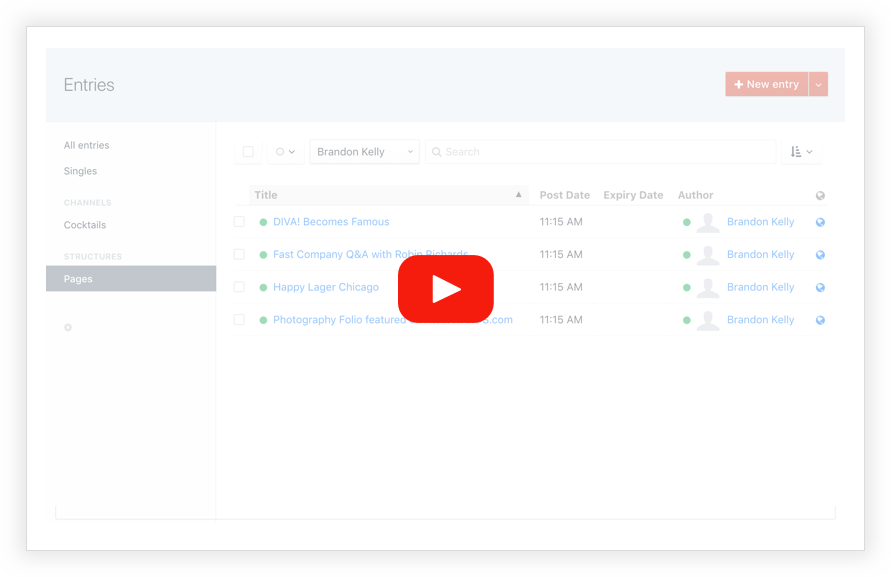891x577 pixels.
Task: Click the 11:15 AM post date on the DIVA! row
Action: point(561,222)
